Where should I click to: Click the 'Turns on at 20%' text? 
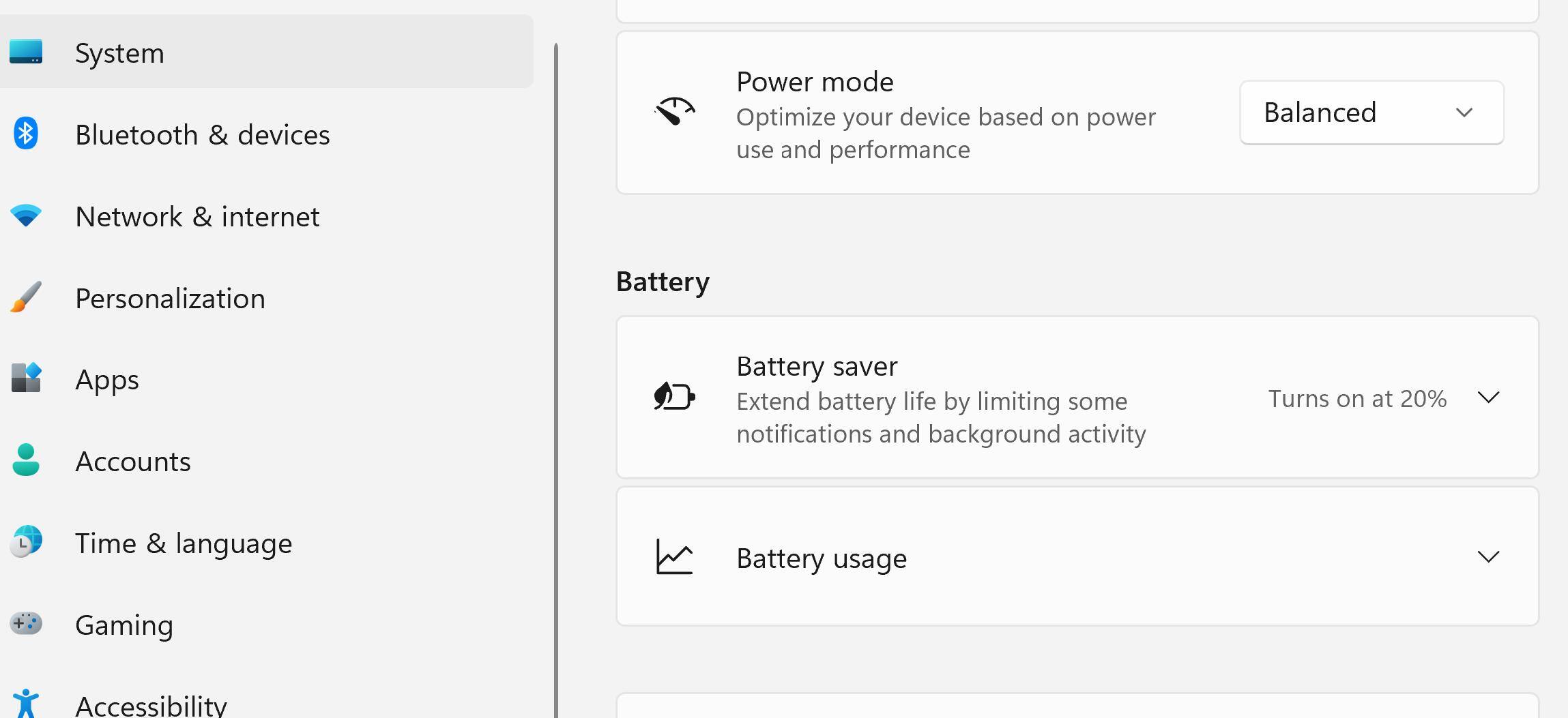1357,399
